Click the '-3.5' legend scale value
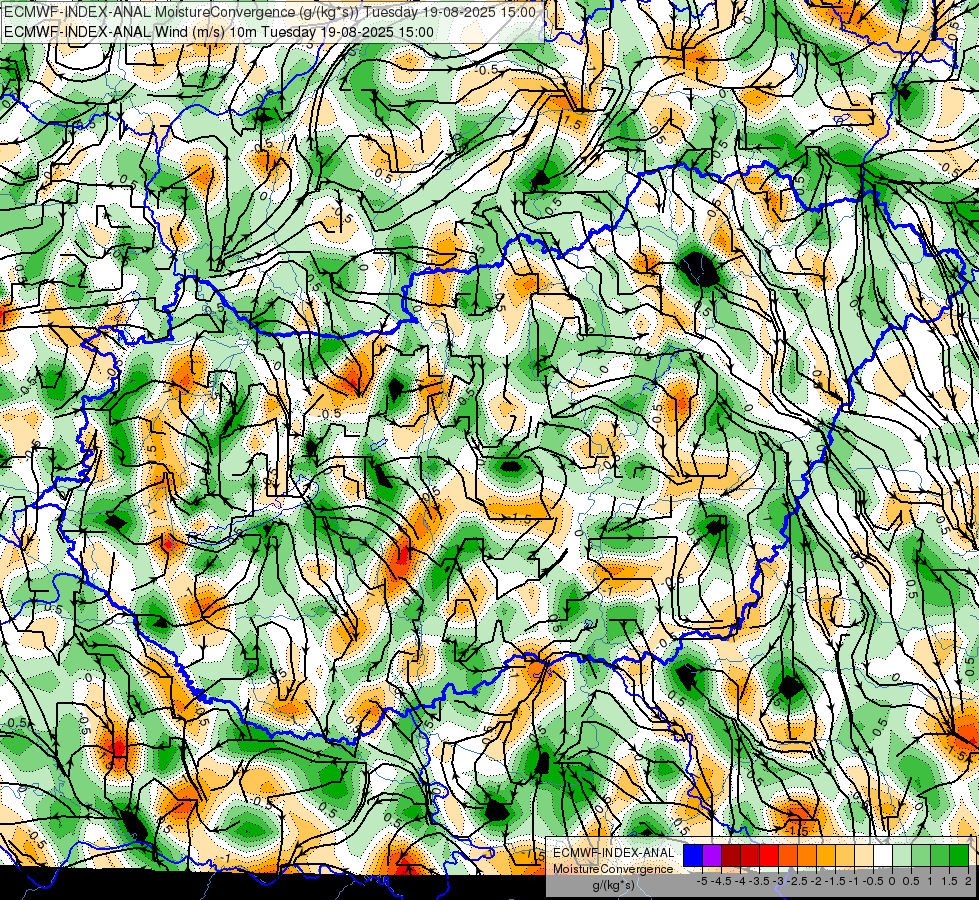The height and width of the screenshot is (900, 979). (760, 881)
